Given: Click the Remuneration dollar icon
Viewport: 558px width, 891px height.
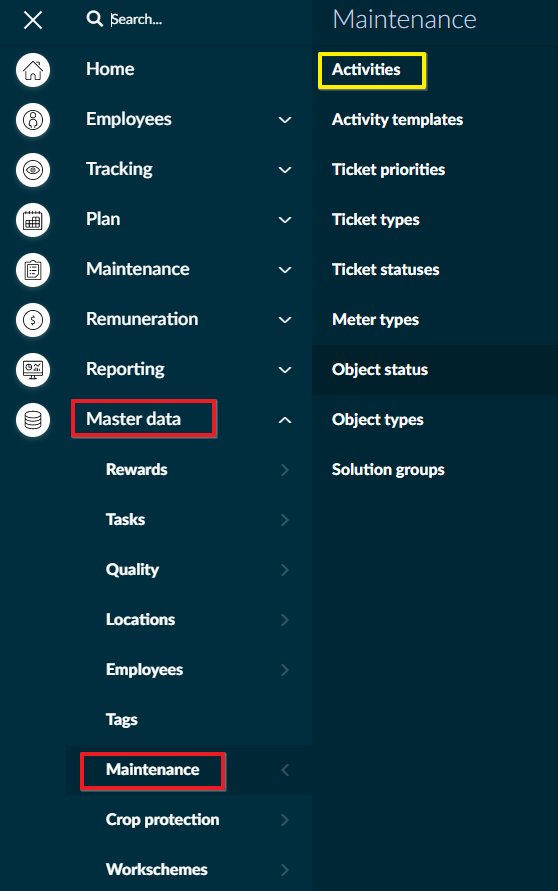Looking at the screenshot, I should coord(33,320).
